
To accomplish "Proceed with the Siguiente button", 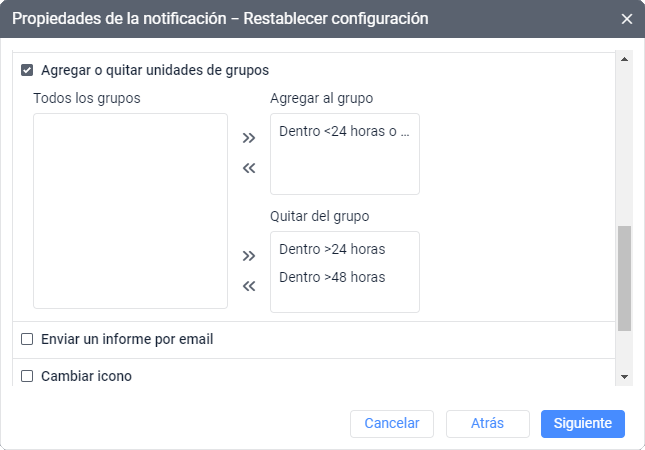I will [x=583, y=423].
